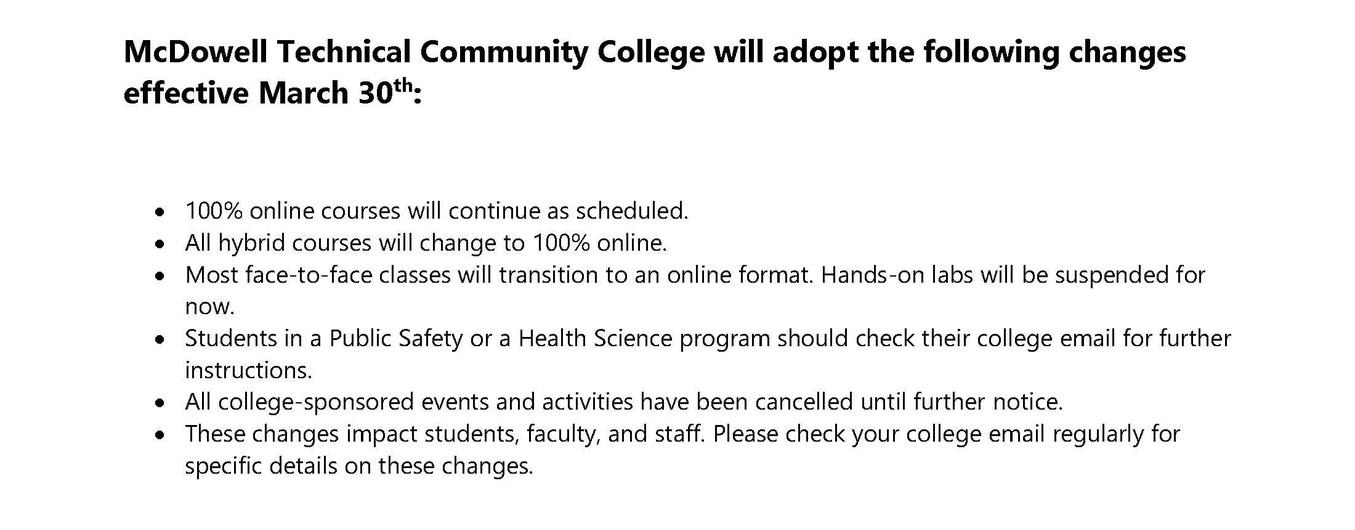Click the bullet point before "All hybrid courses"
Image resolution: width=1355 pixels, height=530 pixels.
coord(160,243)
